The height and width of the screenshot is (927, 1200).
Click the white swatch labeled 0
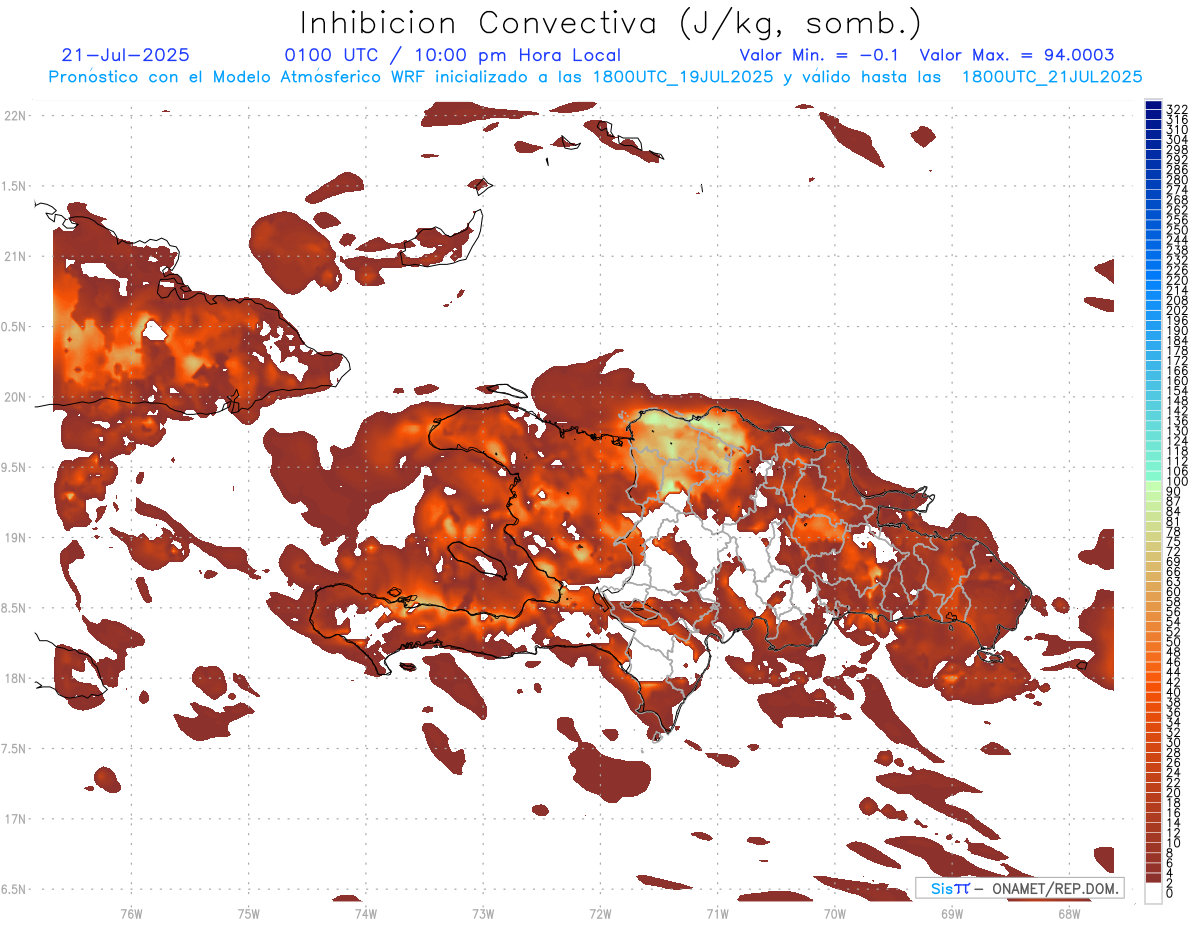pyautogui.click(x=1154, y=894)
